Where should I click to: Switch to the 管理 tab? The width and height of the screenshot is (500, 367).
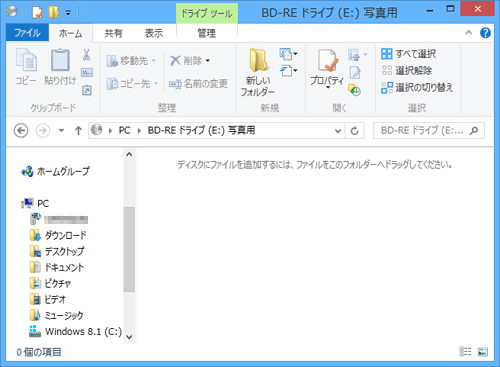tap(207, 33)
